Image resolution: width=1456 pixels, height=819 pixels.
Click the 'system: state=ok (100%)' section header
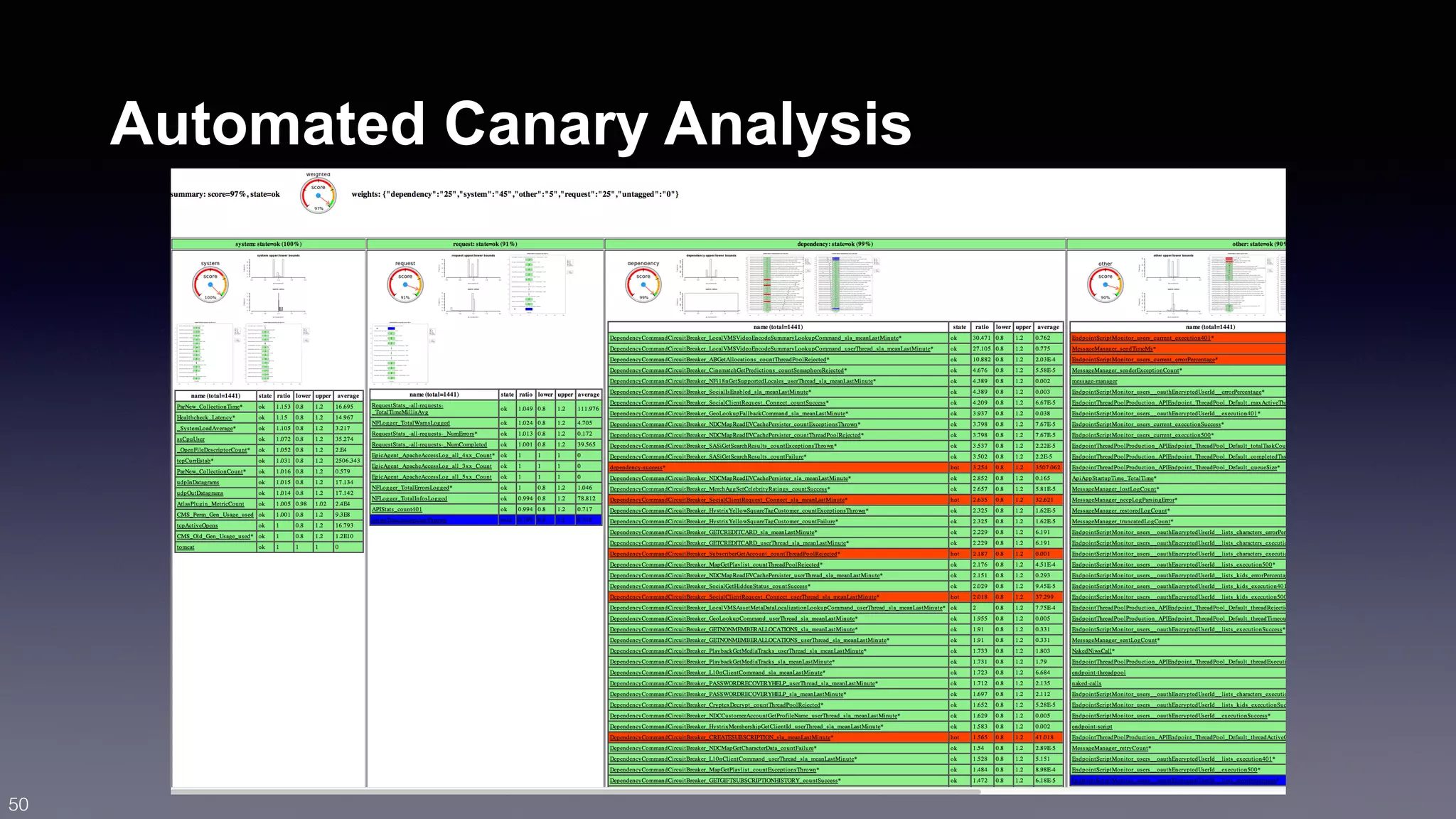tap(268, 244)
